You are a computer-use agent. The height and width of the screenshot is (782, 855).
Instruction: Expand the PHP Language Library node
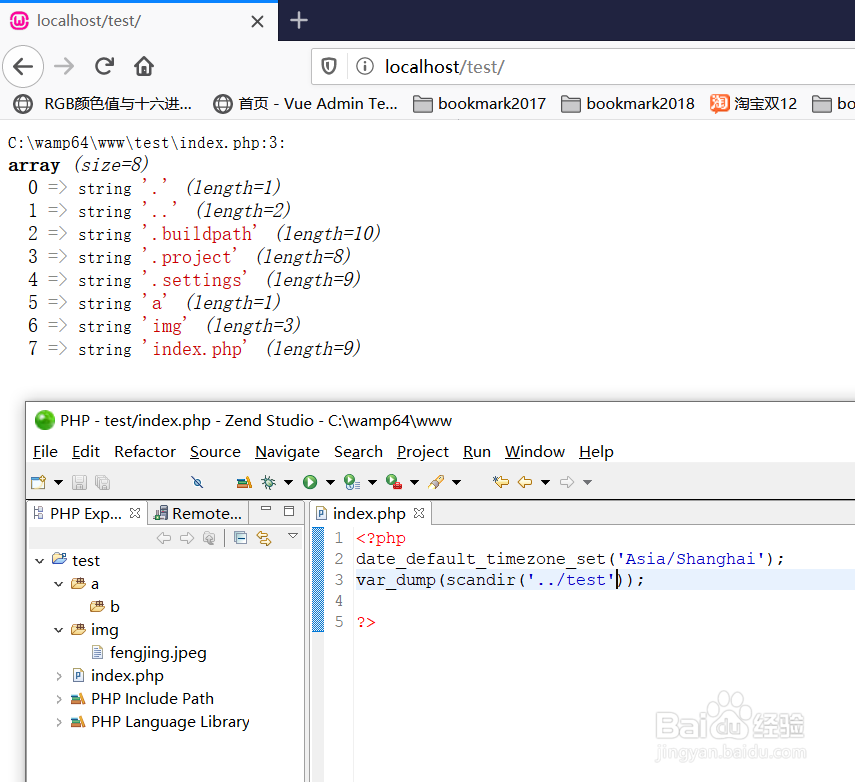point(59,723)
